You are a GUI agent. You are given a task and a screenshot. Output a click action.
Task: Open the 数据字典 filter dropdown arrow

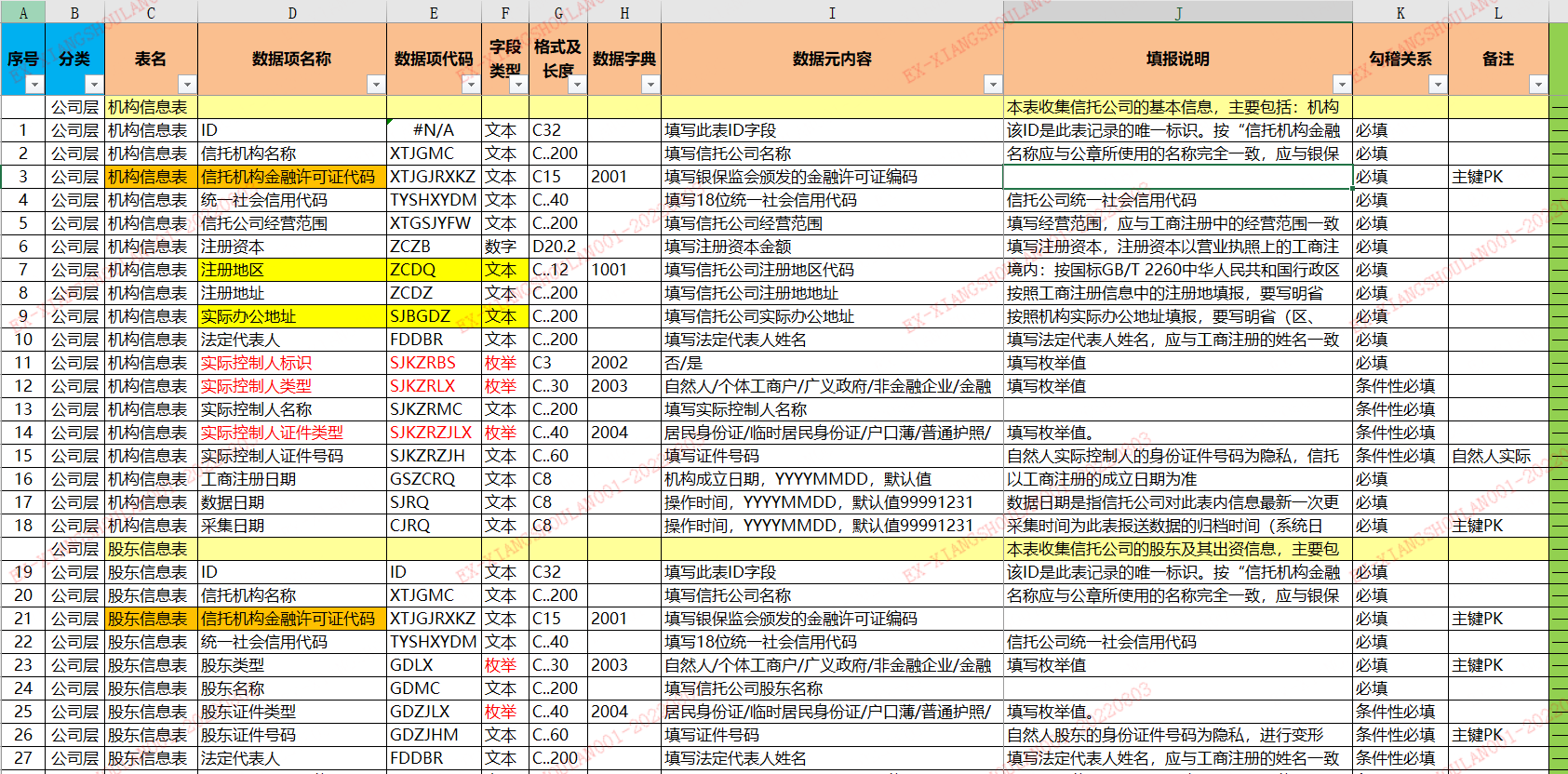point(650,85)
